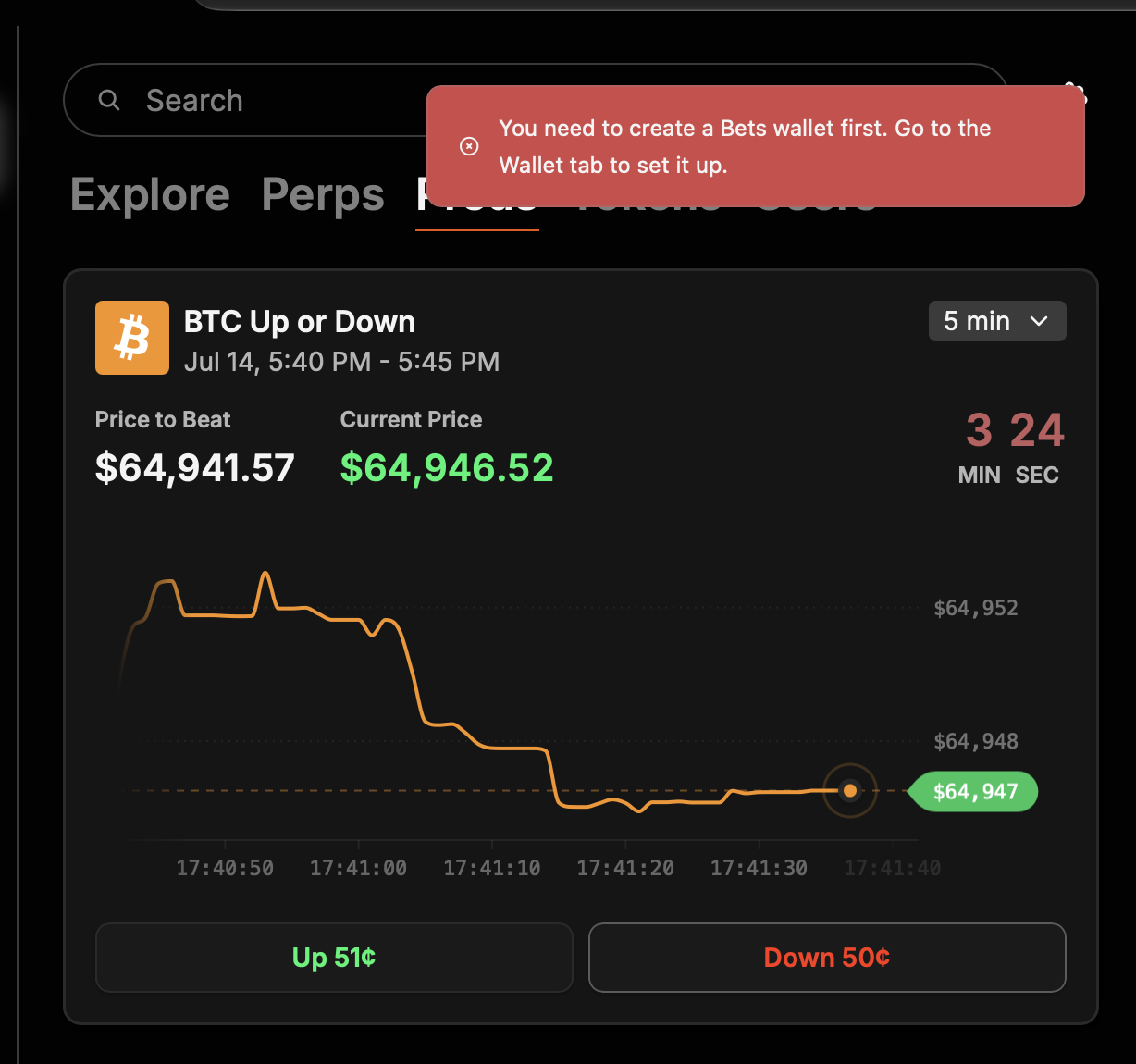Switch to the Explore tab
The height and width of the screenshot is (1064, 1136).
pos(150,195)
